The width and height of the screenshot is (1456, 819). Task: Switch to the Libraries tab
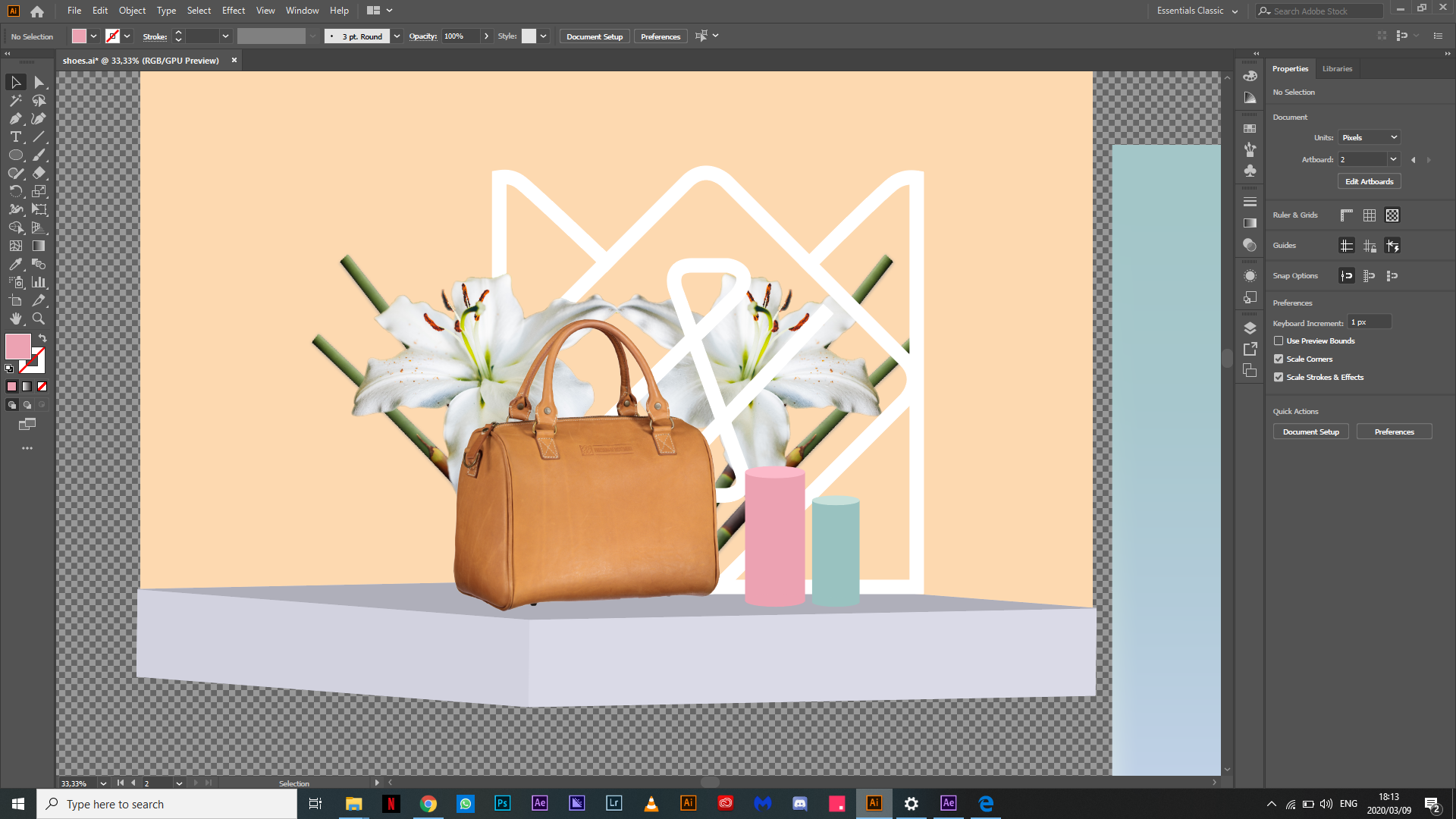(1337, 69)
